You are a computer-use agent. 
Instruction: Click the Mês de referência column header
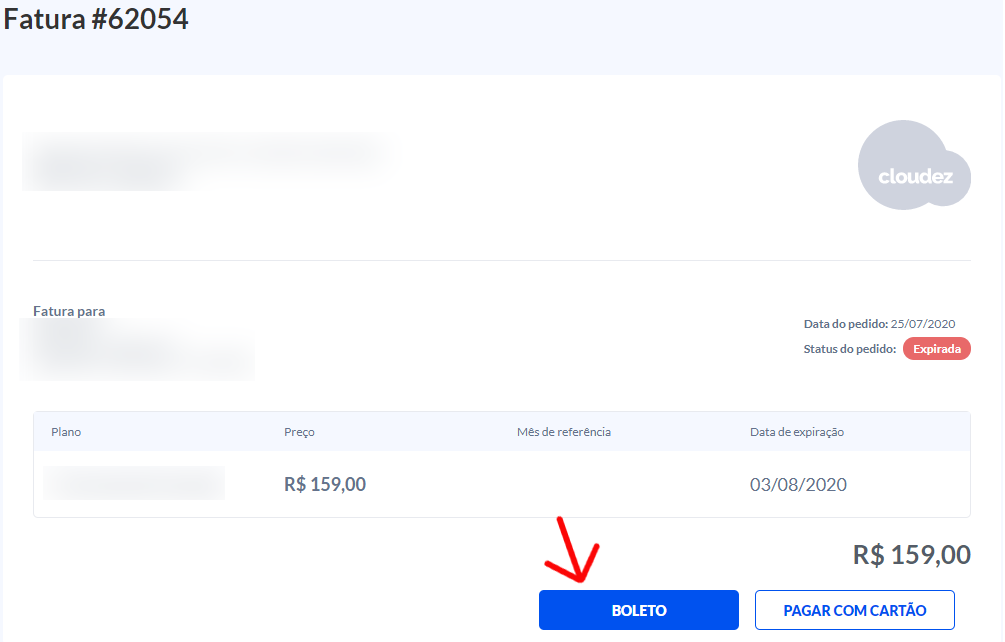point(563,432)
